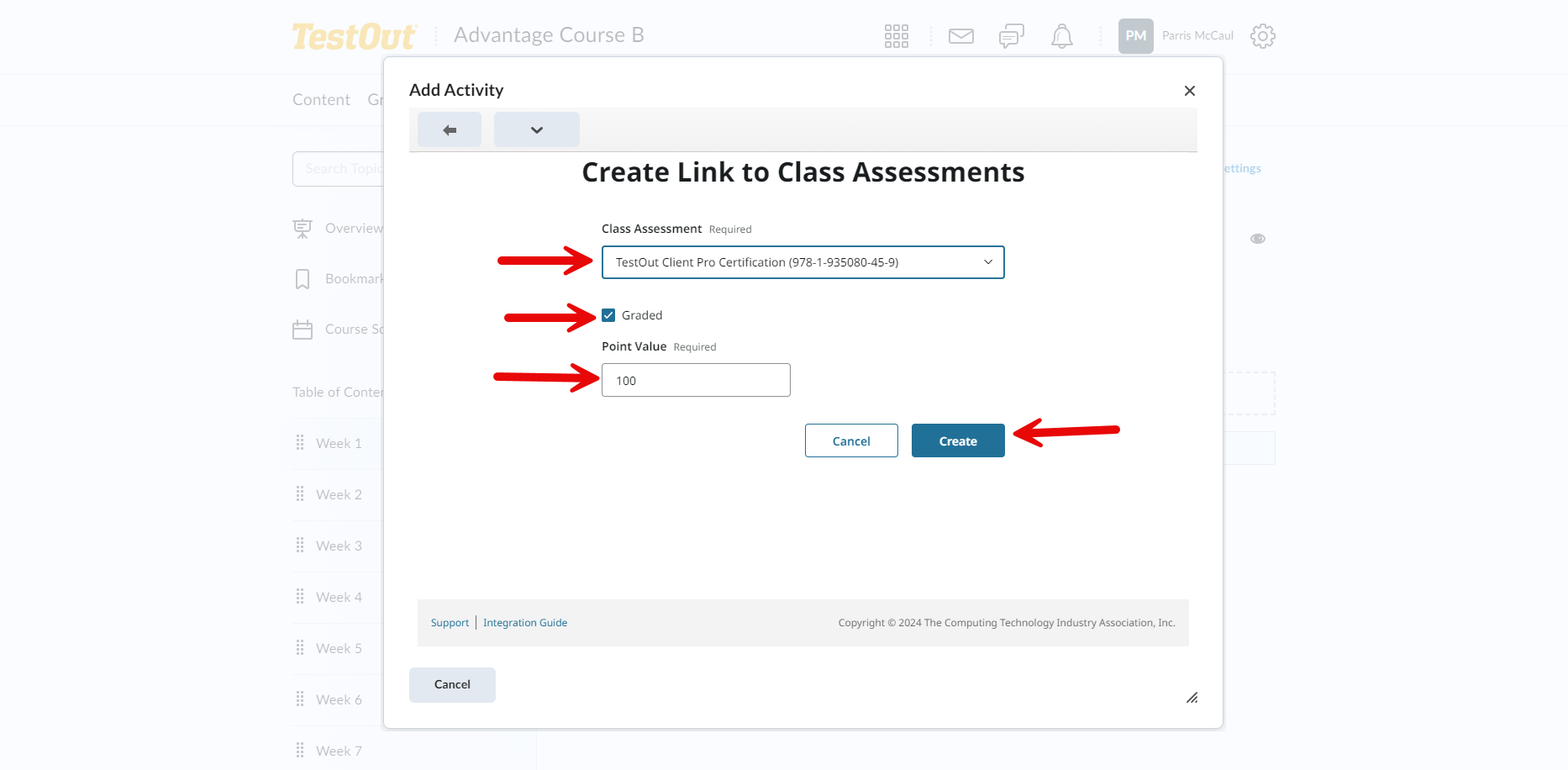1568x770 pixels.
Task: Click the TestOut logo
Action: [353, 36]
